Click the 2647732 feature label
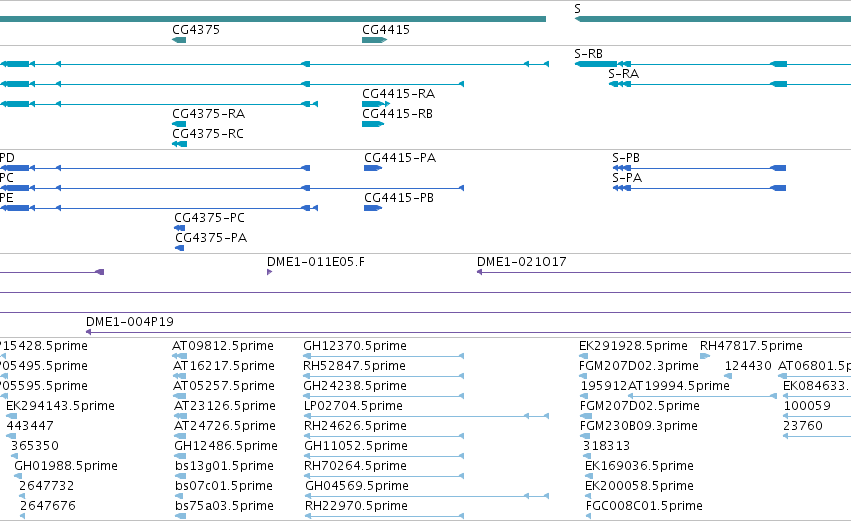851x521 pixels. 47,486
